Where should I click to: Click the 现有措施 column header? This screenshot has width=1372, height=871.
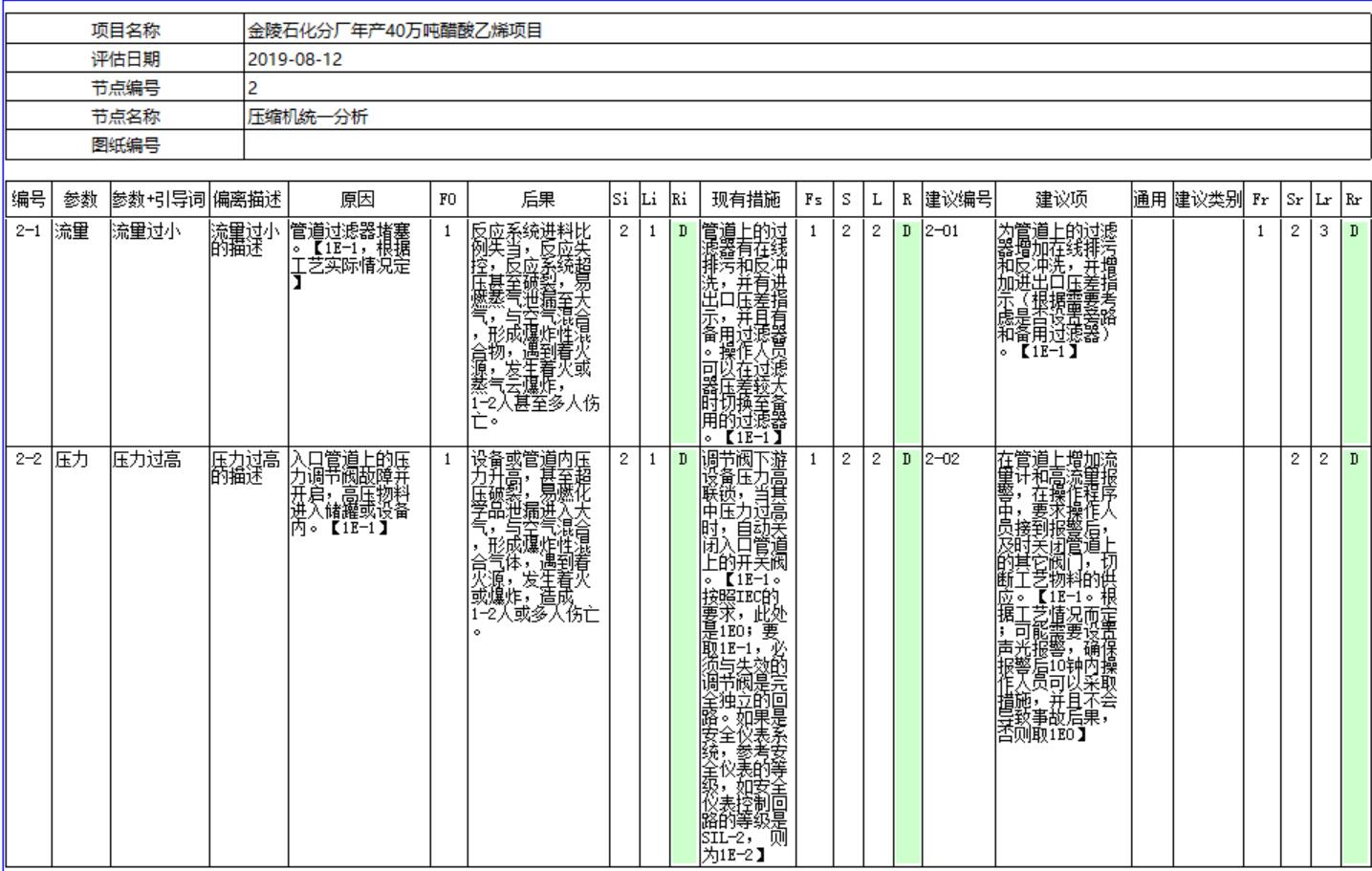click(x=747, y=199)
